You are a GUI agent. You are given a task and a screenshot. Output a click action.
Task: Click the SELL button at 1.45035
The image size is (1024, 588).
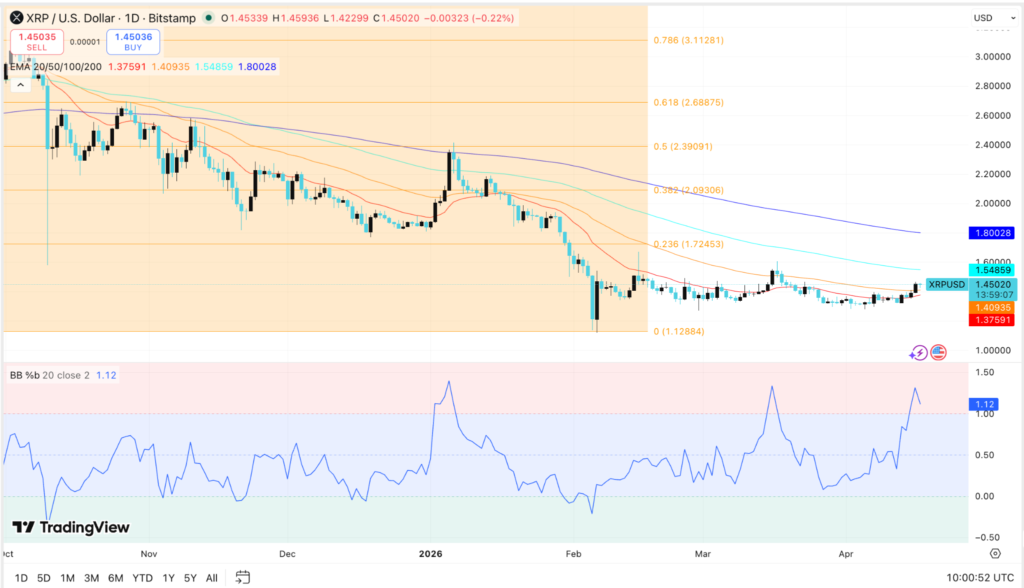pos(36,41)
